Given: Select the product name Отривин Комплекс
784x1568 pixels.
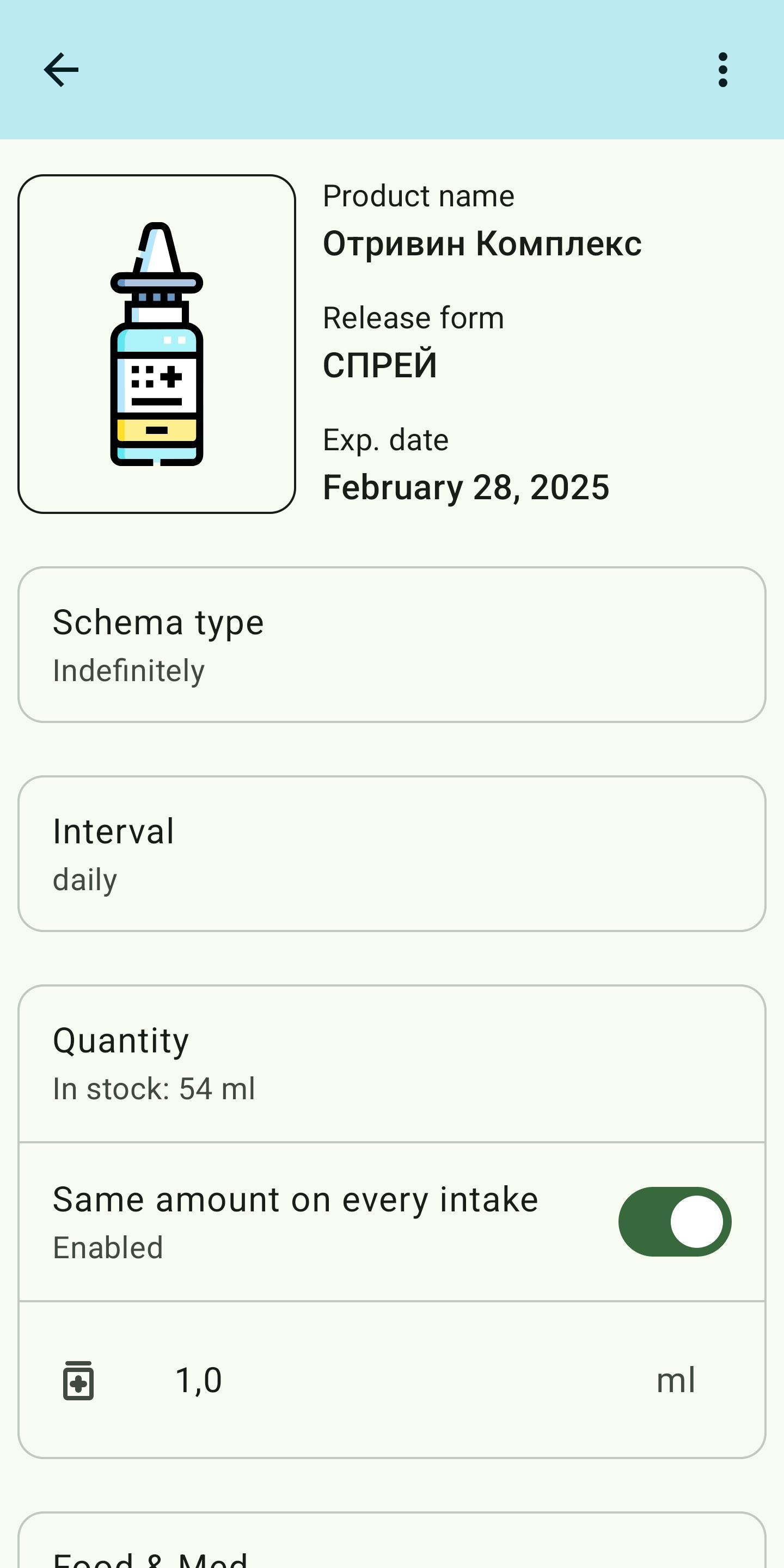Looking at the screenshot, I should [482, 243].
